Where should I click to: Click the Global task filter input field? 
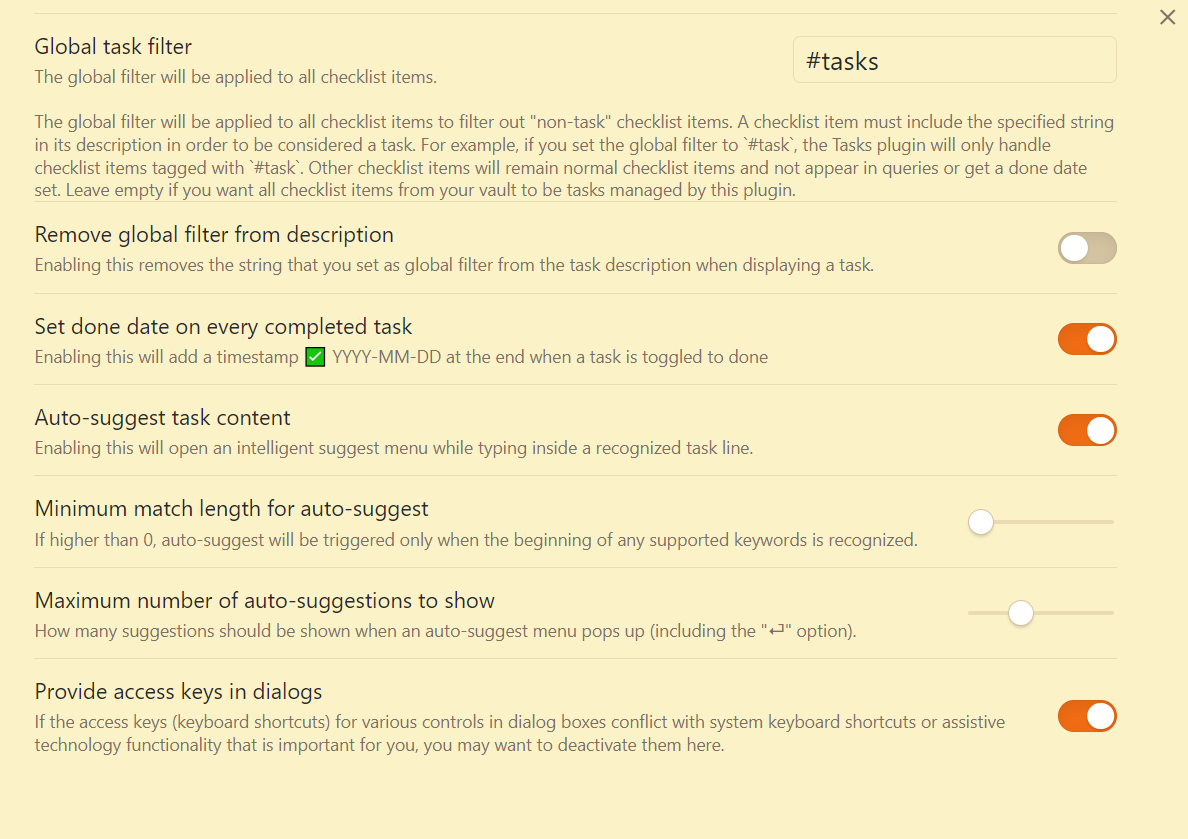[x=954, y=59]
